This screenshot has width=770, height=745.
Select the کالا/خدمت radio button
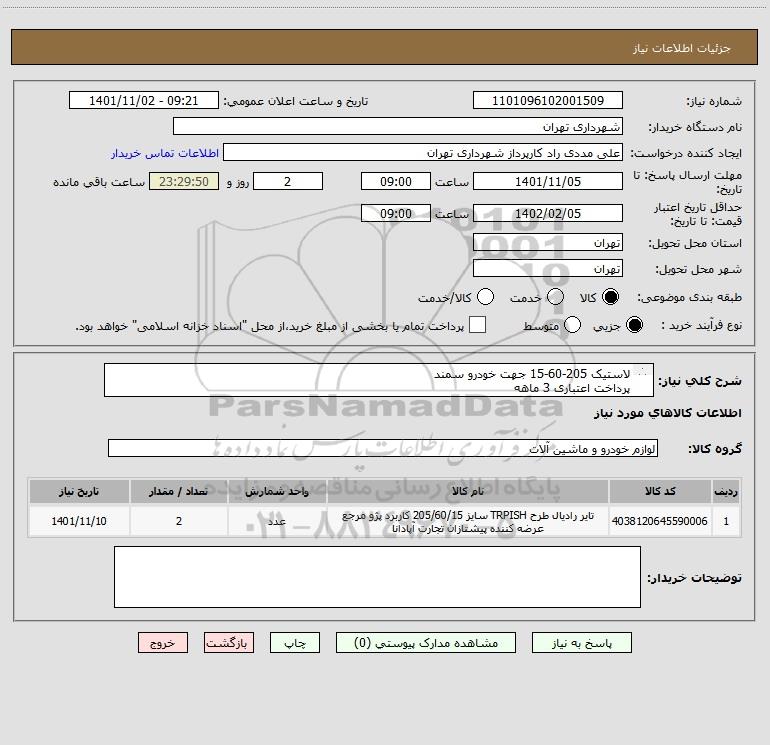pos(486,297)
